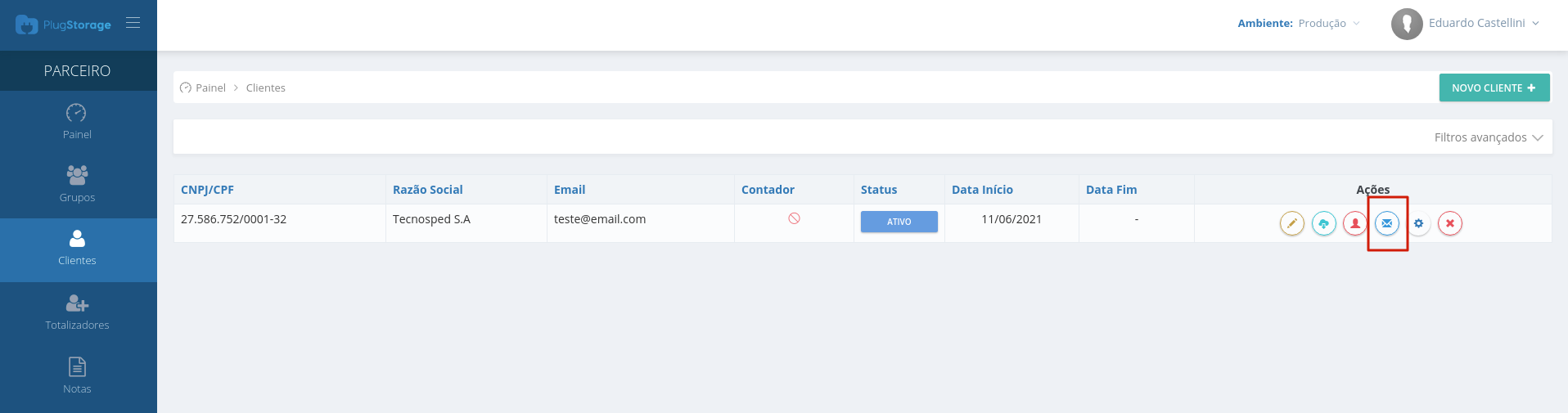Sort by the Razão Social column header
Image resolution: width=1568 pixels, height=413 pixels.
(x=428, y=190)
